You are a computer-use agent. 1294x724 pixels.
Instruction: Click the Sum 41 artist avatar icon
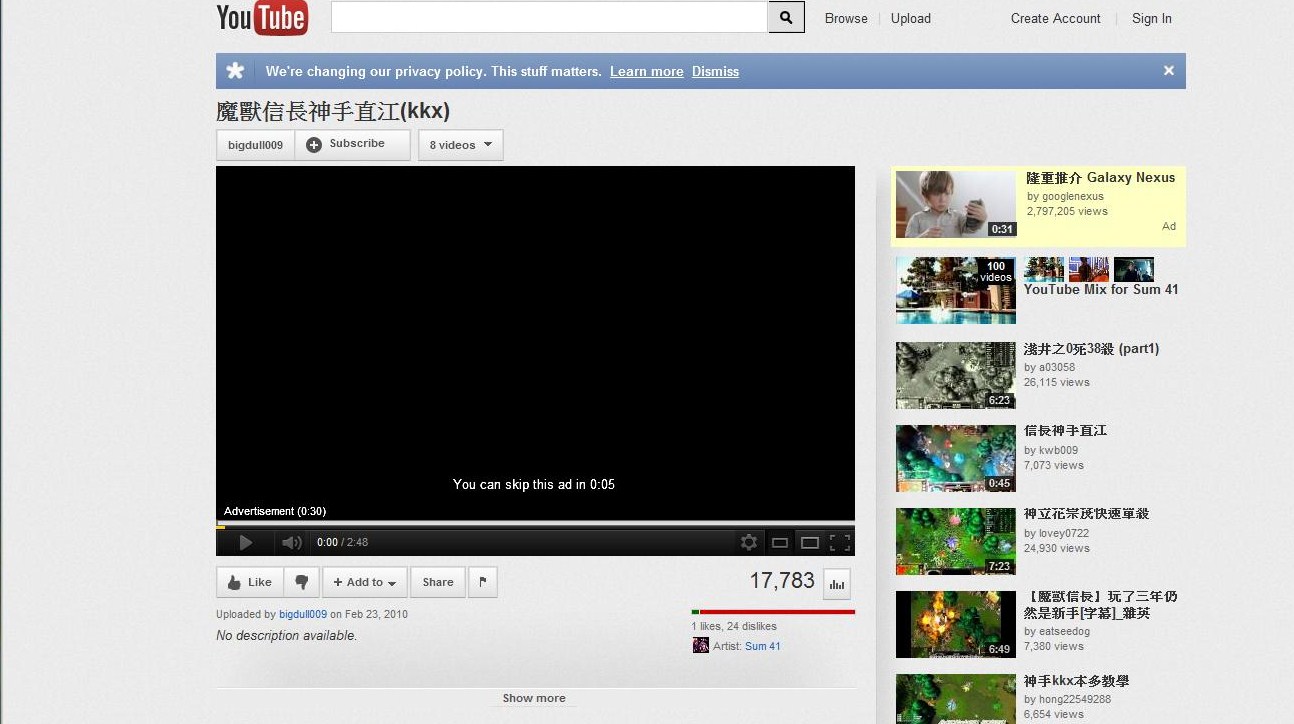pyautogui.click(x=701, y=646)
